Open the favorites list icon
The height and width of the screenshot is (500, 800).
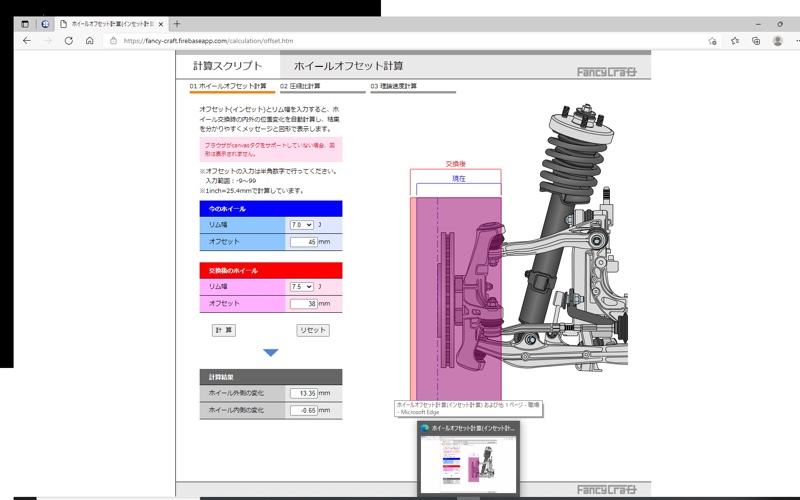coord(735,41)
